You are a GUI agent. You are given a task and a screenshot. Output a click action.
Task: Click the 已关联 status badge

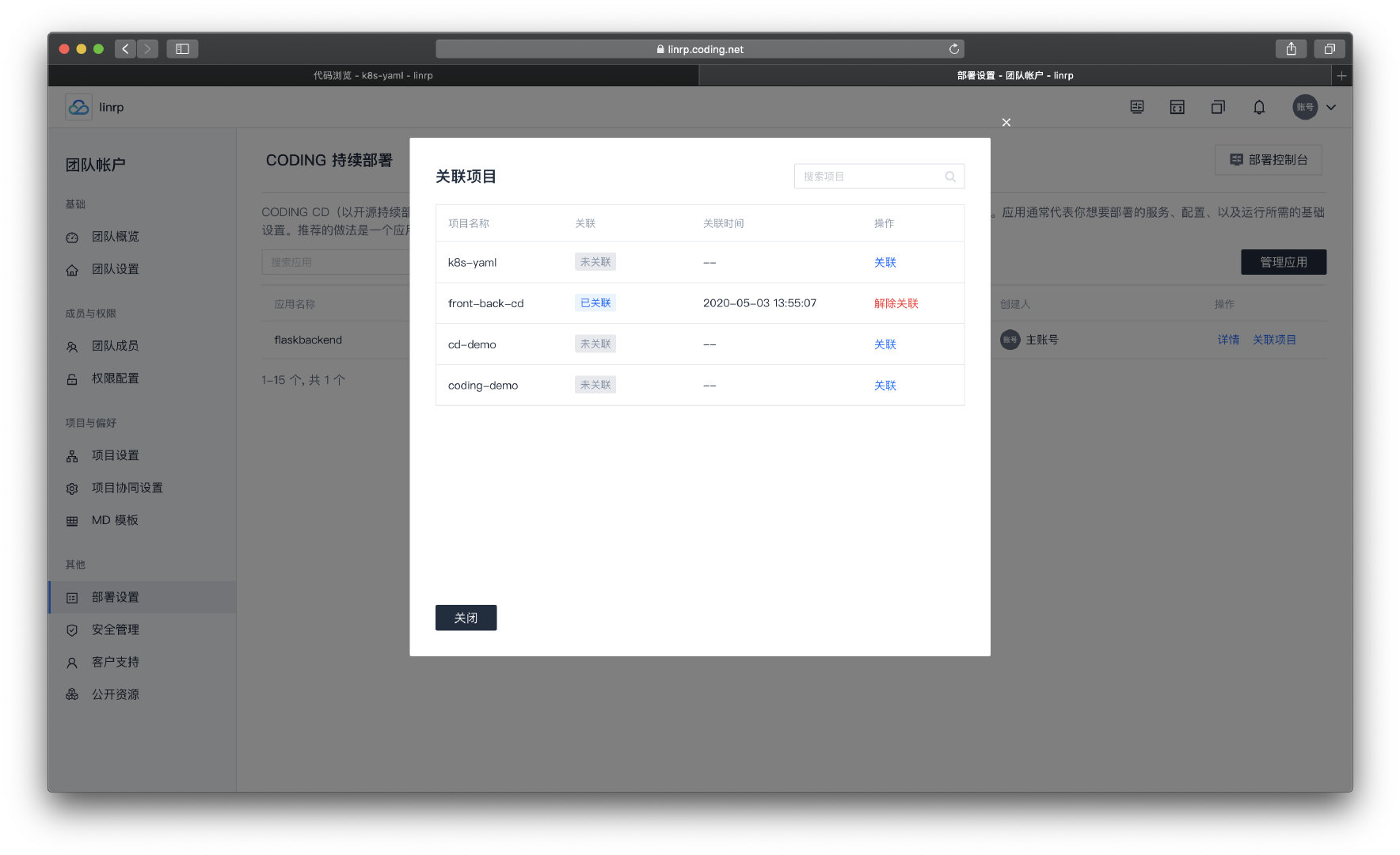(x=595, y=302)
